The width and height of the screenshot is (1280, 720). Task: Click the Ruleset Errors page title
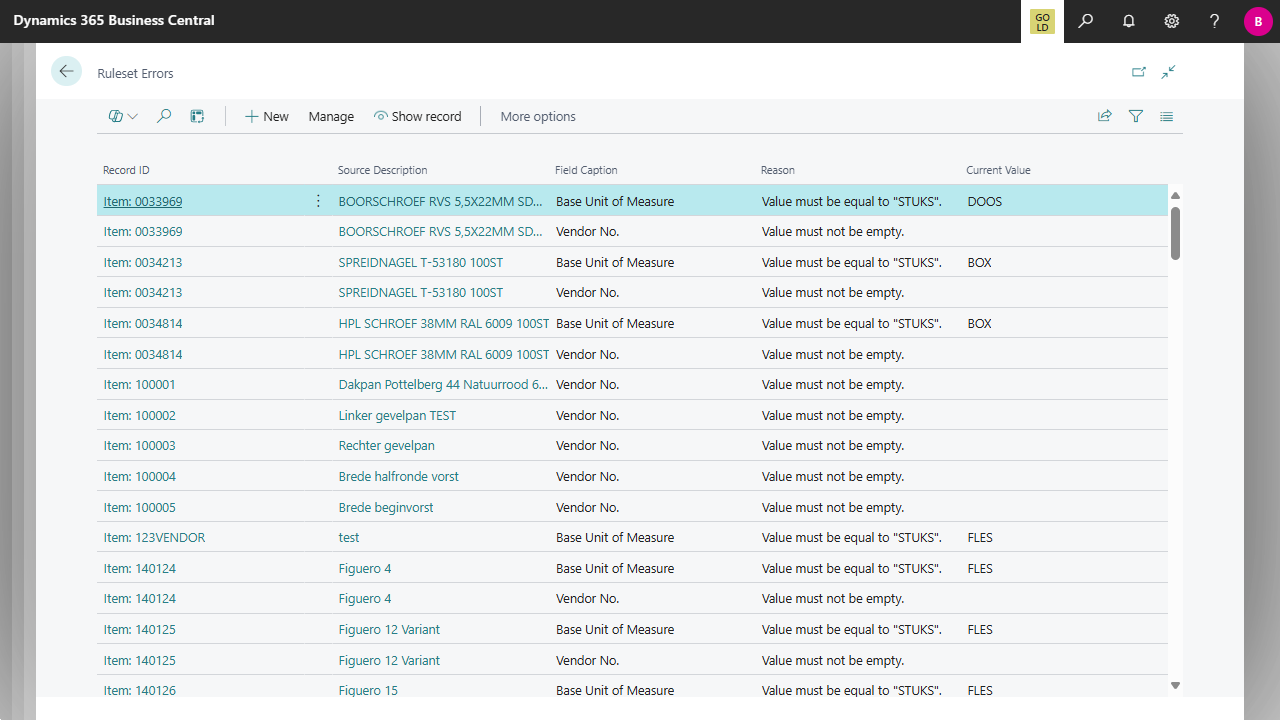click(x=135, y=73)
